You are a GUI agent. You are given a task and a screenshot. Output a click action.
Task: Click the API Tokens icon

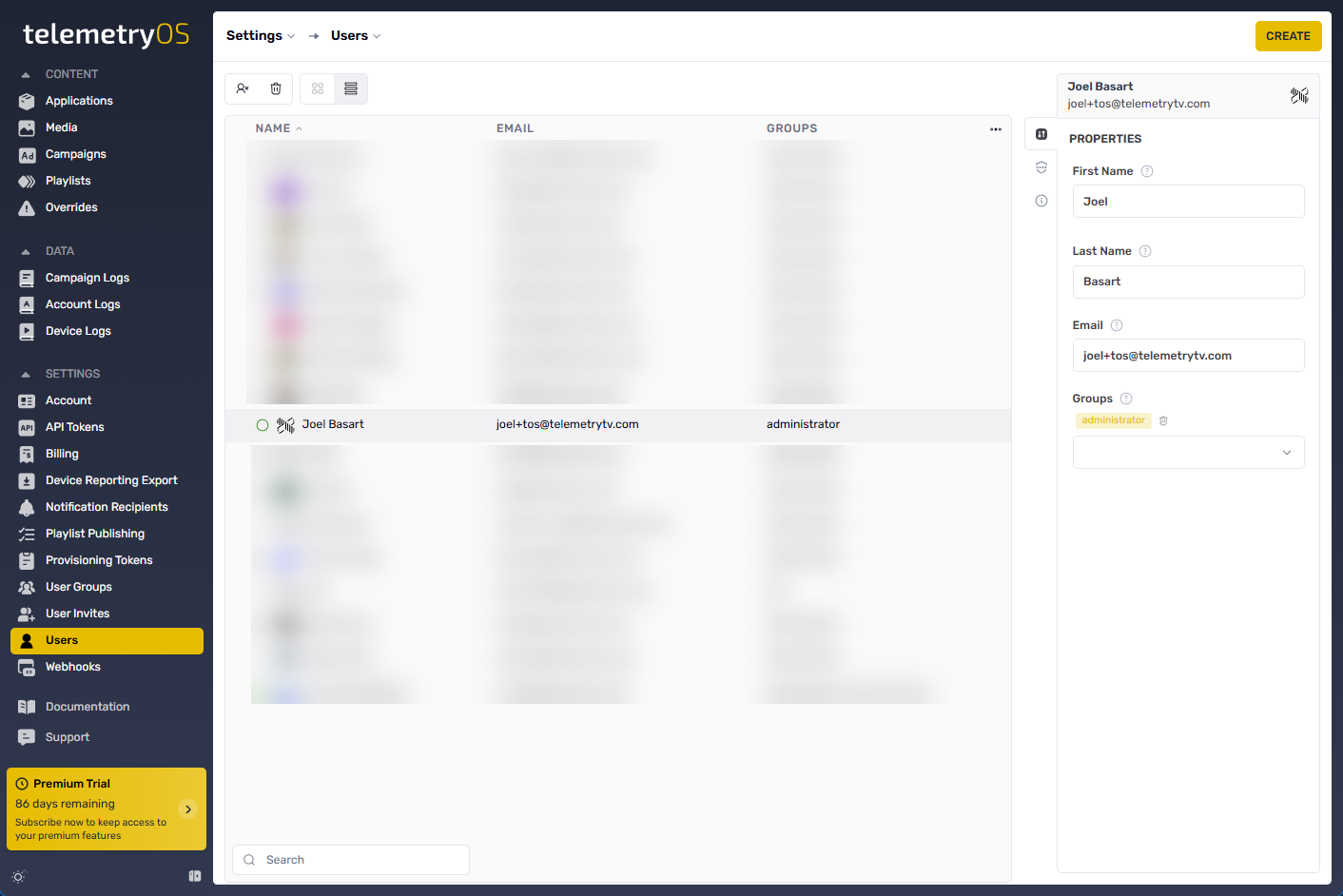pyautogui.click(x=27, y=427)
